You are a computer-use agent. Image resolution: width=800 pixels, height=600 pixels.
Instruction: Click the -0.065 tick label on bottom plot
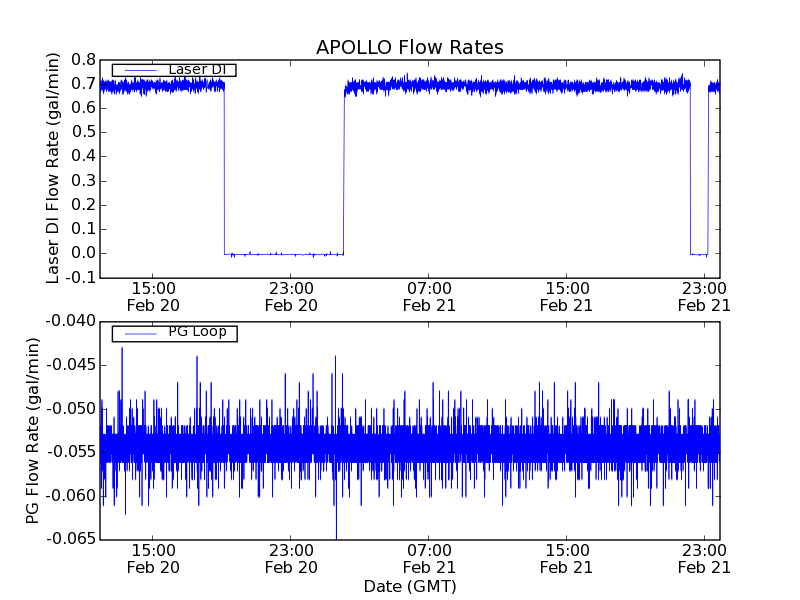click(71, 539)
